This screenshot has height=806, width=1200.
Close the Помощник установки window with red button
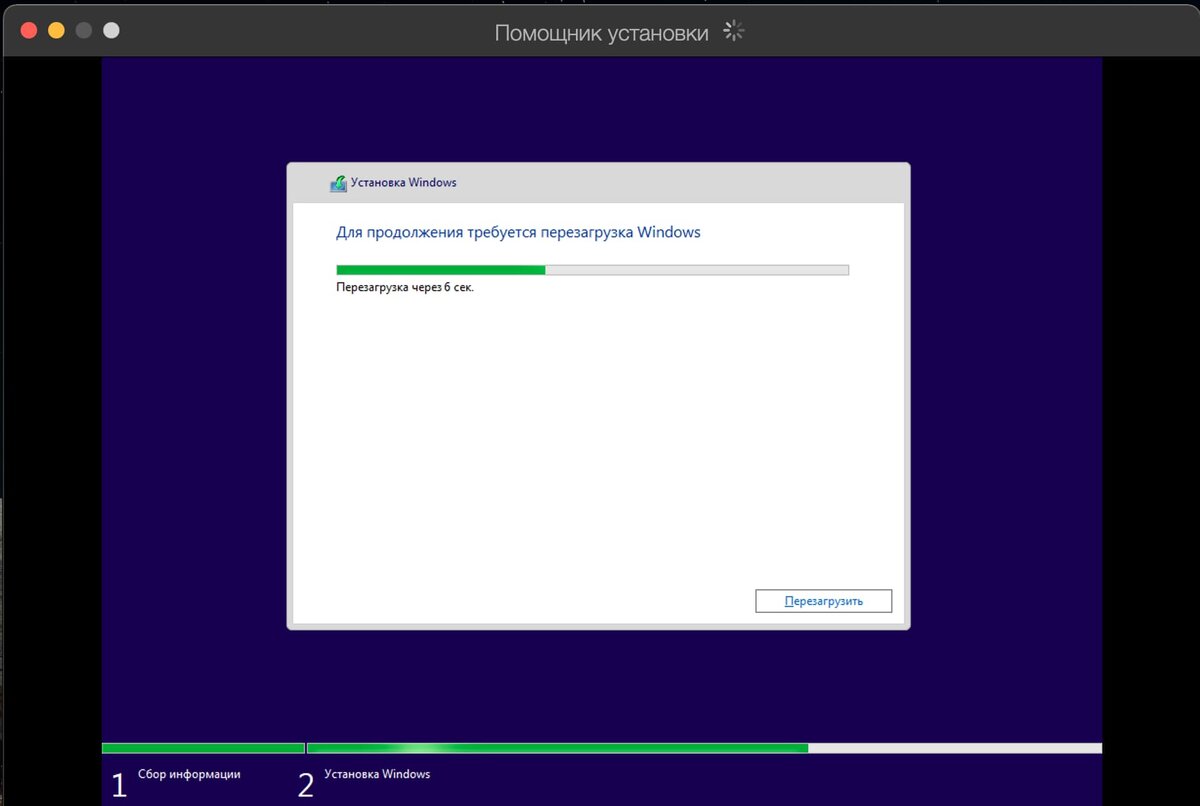(28, 30)
